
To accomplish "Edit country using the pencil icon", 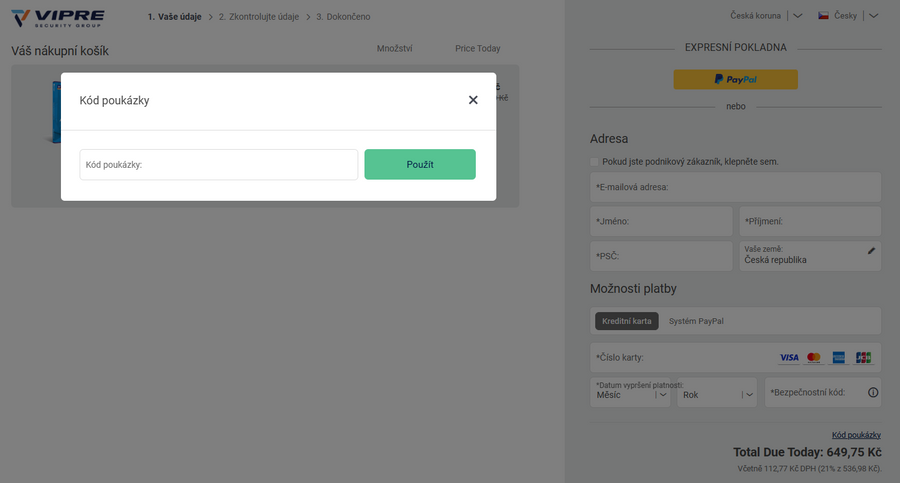I will (871, 251).
